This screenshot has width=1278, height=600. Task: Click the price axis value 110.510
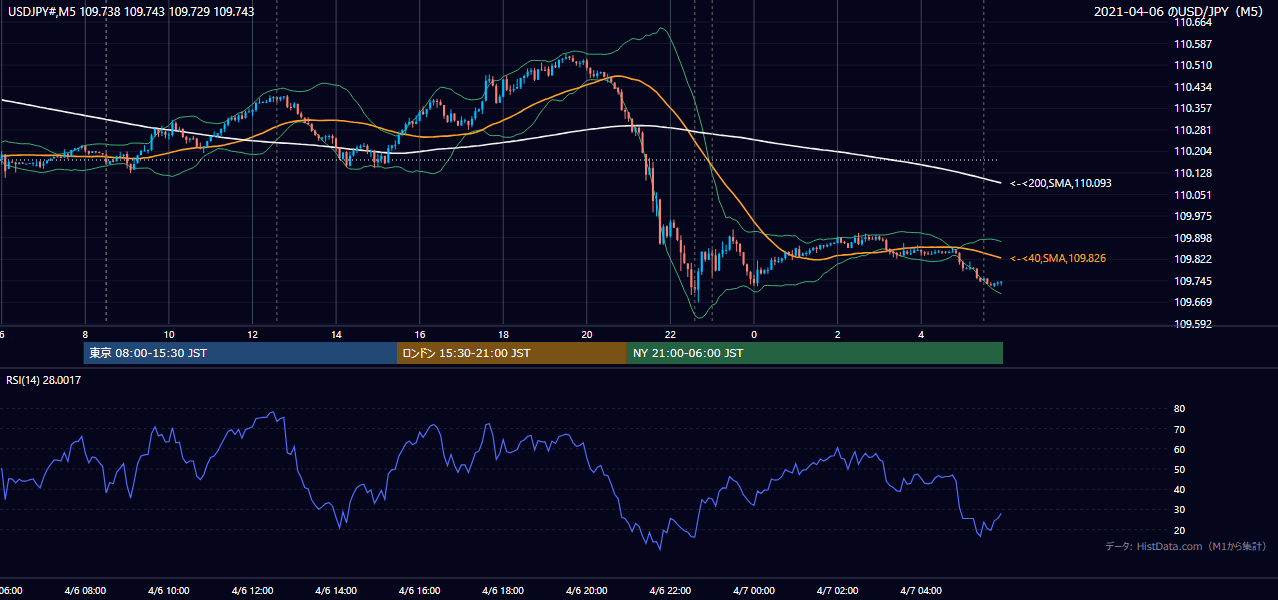1194,66
